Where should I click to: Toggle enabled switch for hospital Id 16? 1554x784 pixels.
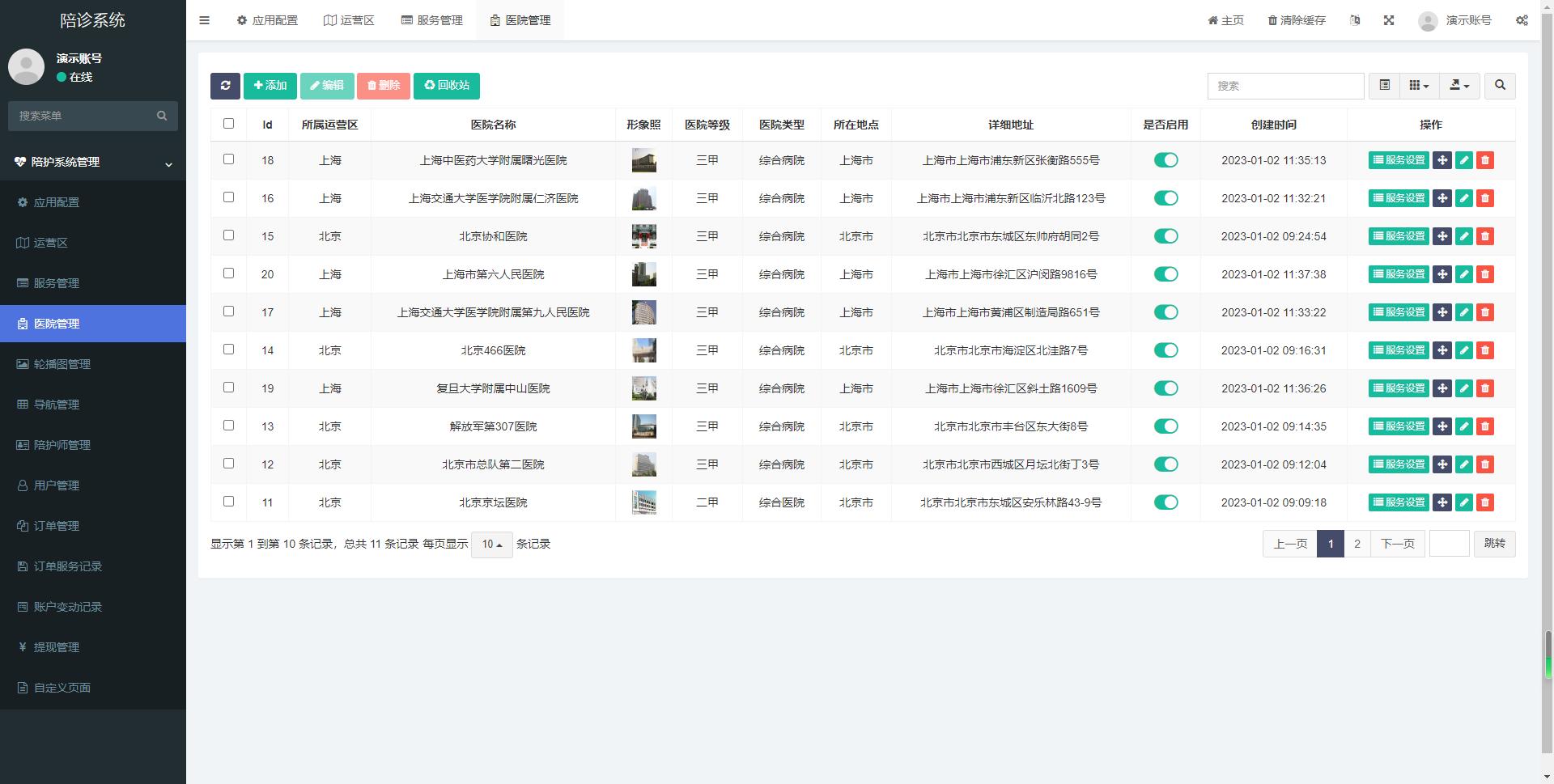pyautogui.click(x=1165, y=198)
